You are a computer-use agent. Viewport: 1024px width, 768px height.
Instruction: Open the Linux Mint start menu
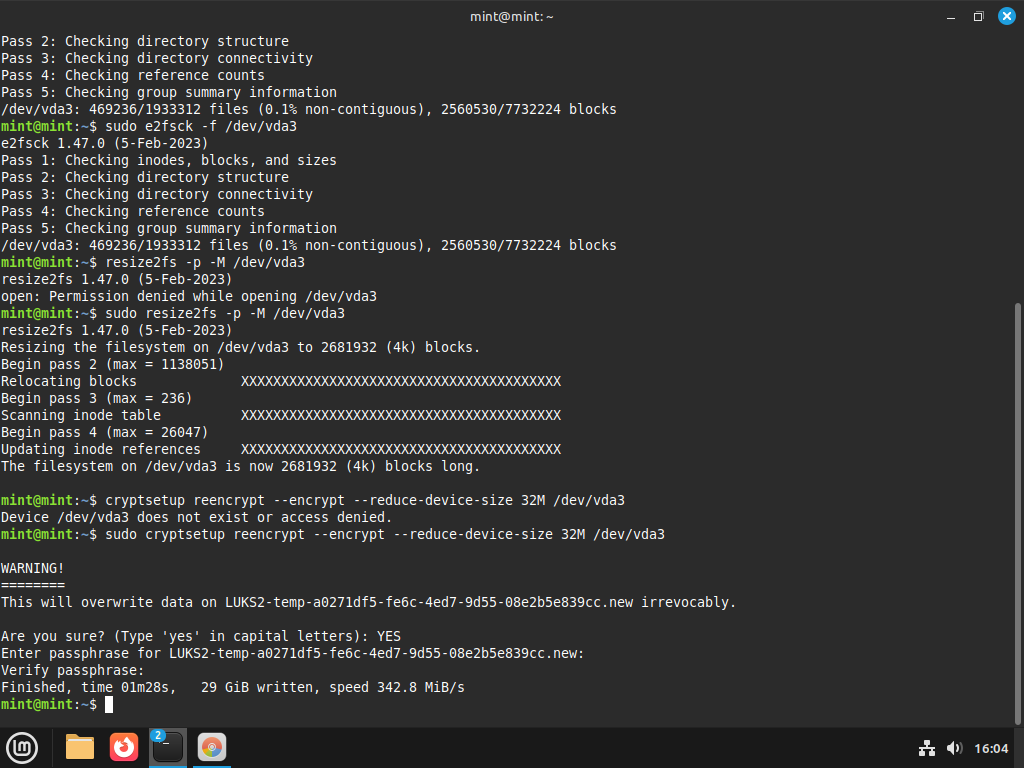tap(22, 747)
